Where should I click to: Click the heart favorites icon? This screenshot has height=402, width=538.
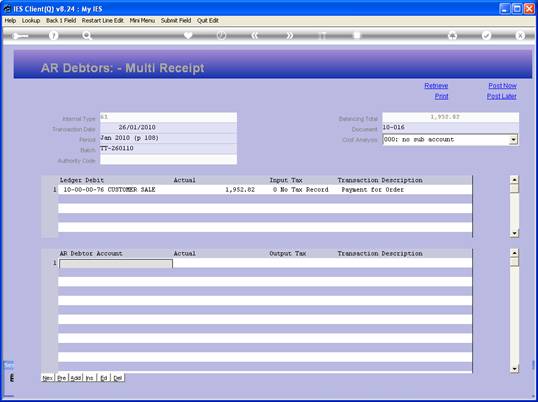(188, 35)
